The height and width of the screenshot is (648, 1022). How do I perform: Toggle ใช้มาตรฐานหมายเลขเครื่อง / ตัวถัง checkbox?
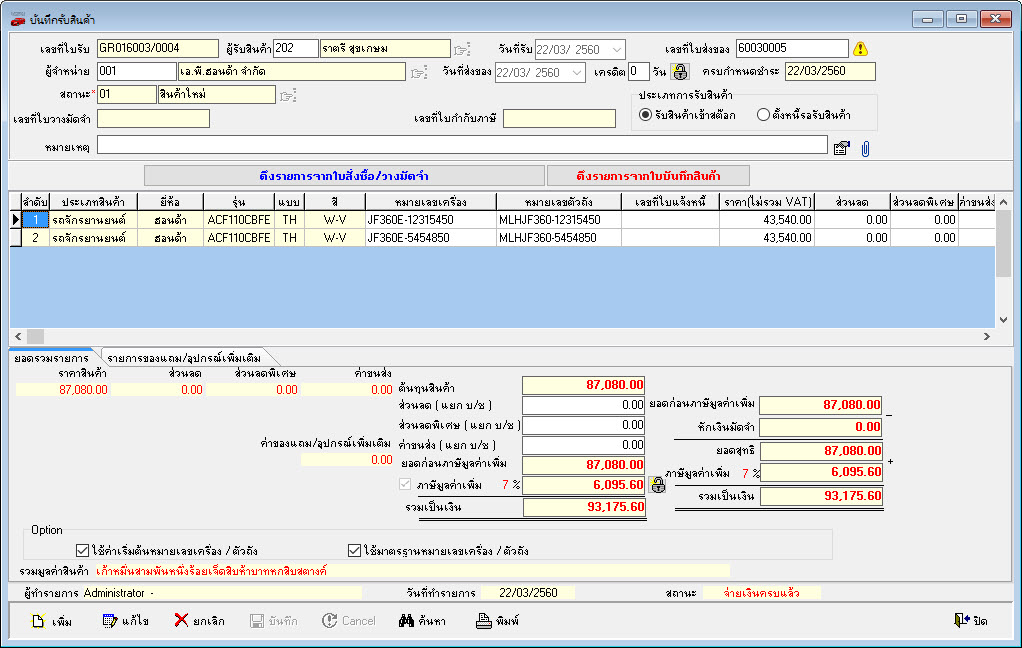(x=354, y=551)
